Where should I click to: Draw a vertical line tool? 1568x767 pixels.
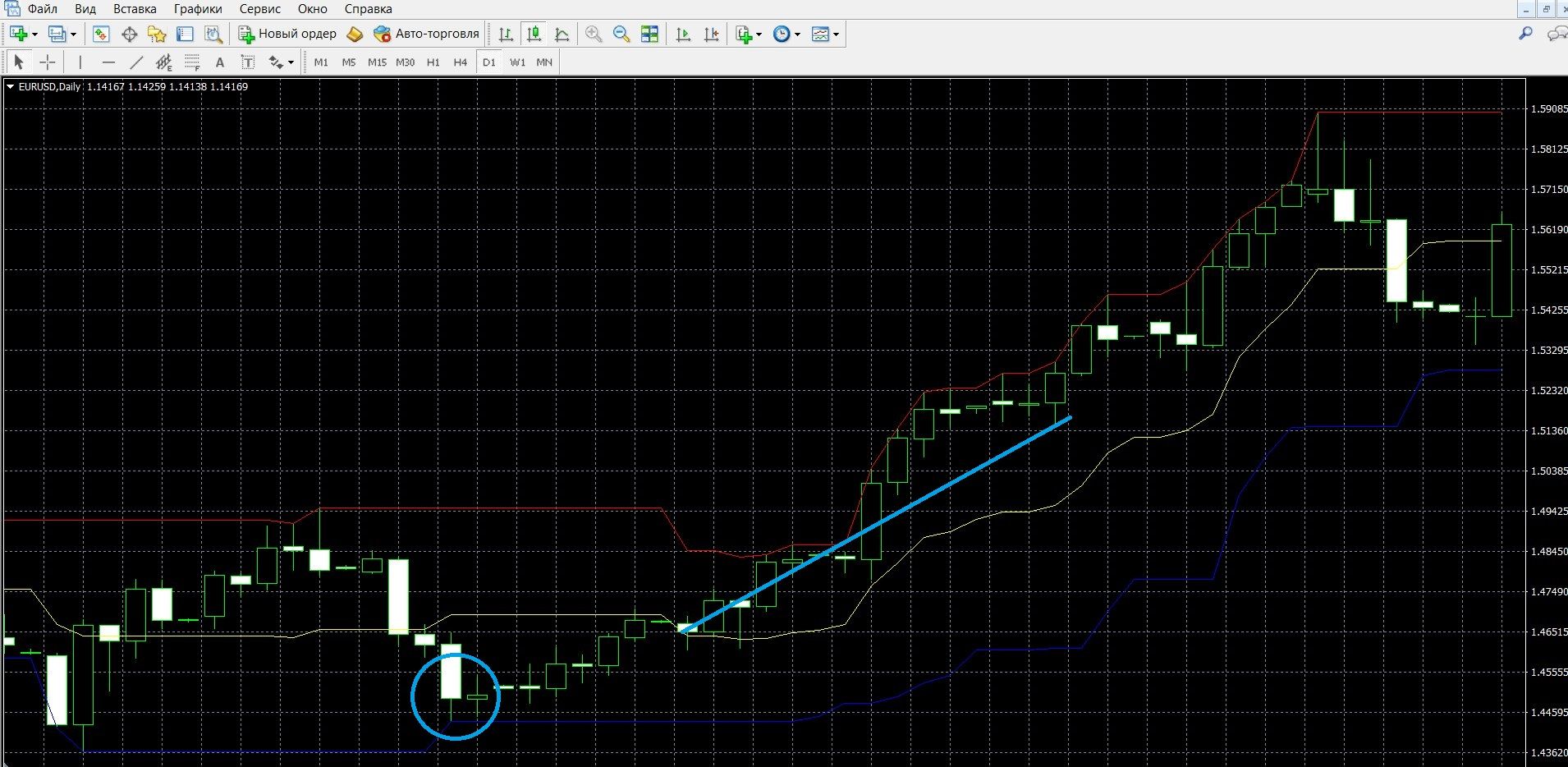pyautogui.click(x=80, y=62)
